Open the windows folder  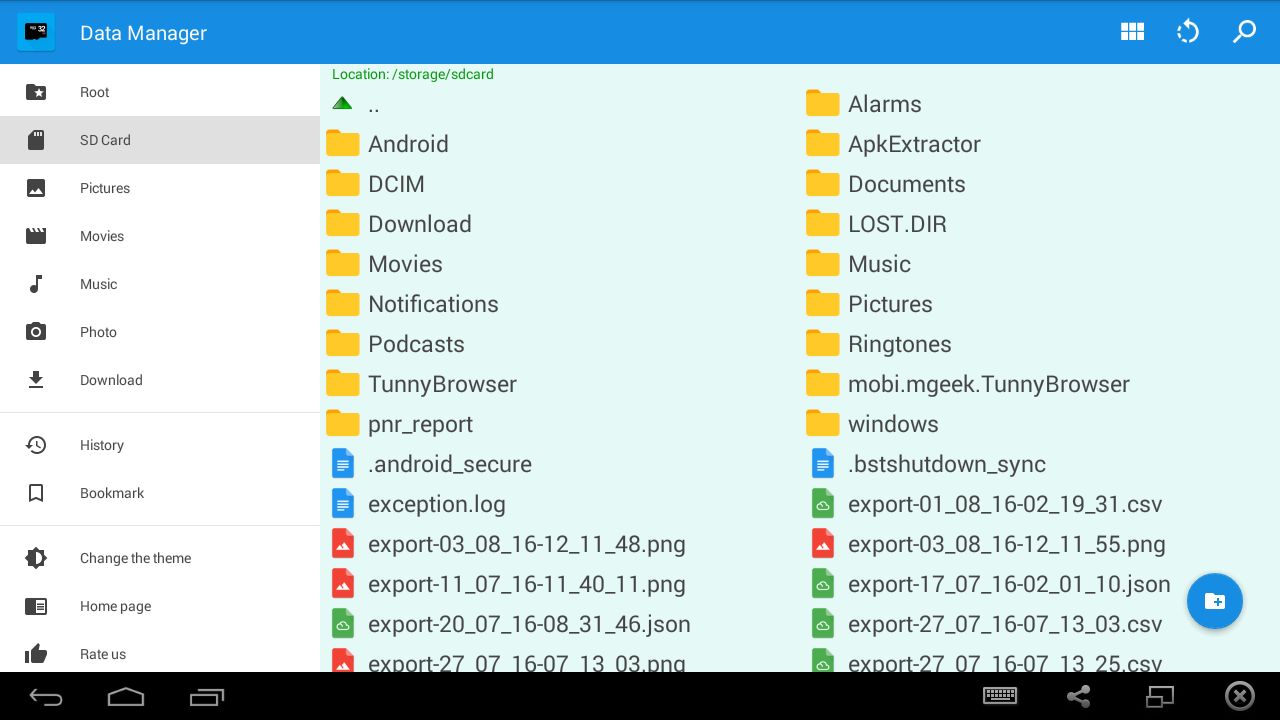[1040, 424]
